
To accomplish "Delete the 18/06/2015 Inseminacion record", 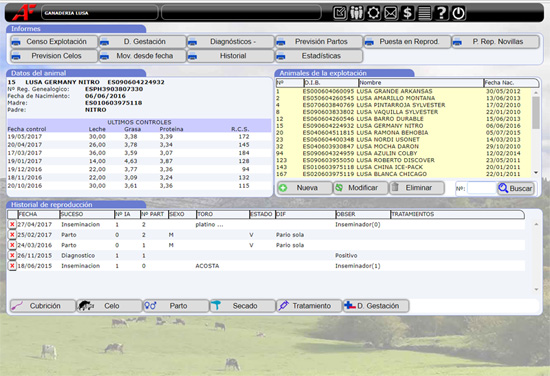I will [12, 266].
